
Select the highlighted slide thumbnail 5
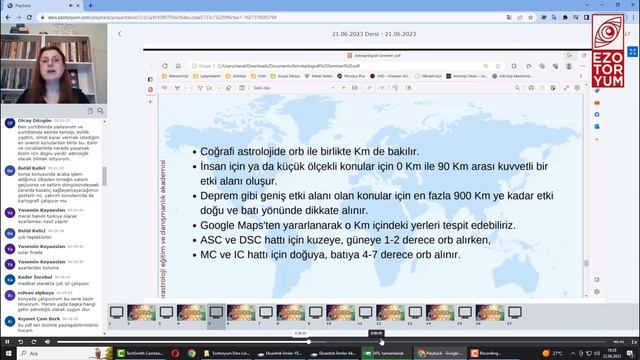point(216,313)
